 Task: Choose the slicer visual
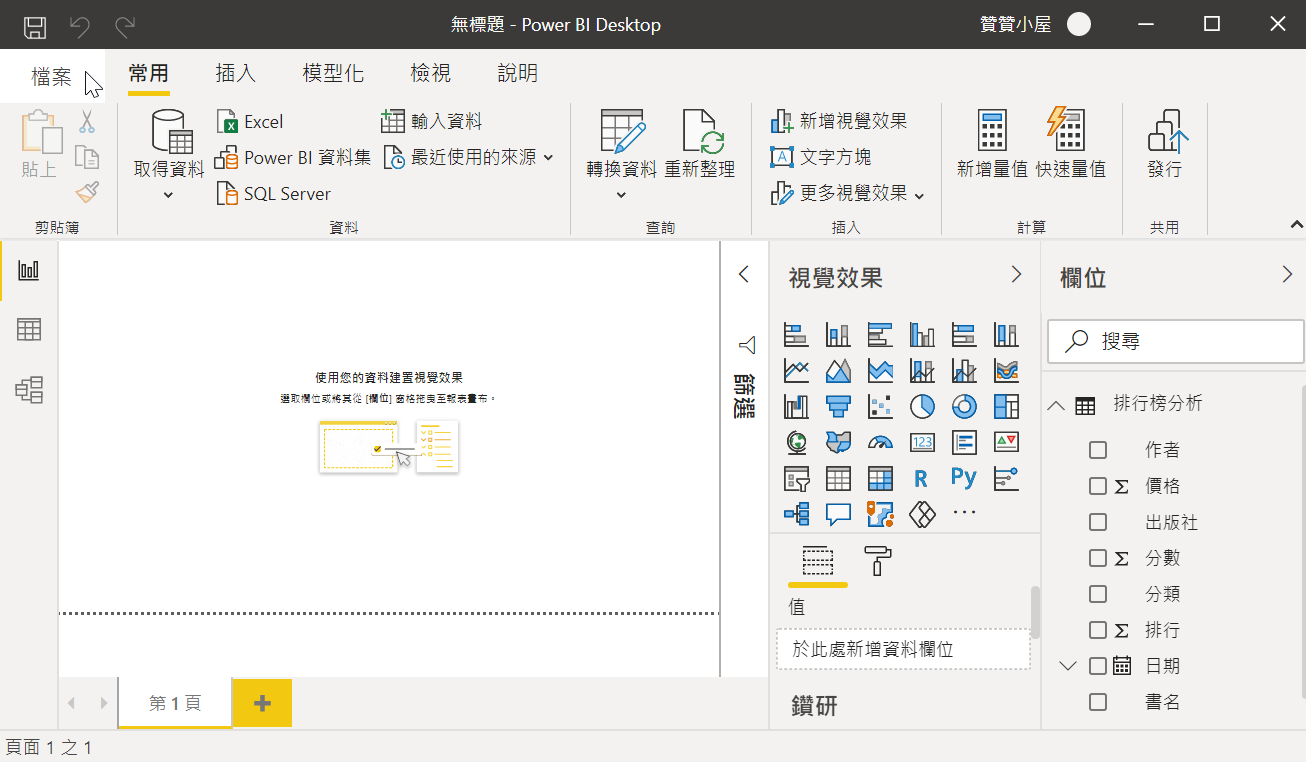tap(796, 478)
